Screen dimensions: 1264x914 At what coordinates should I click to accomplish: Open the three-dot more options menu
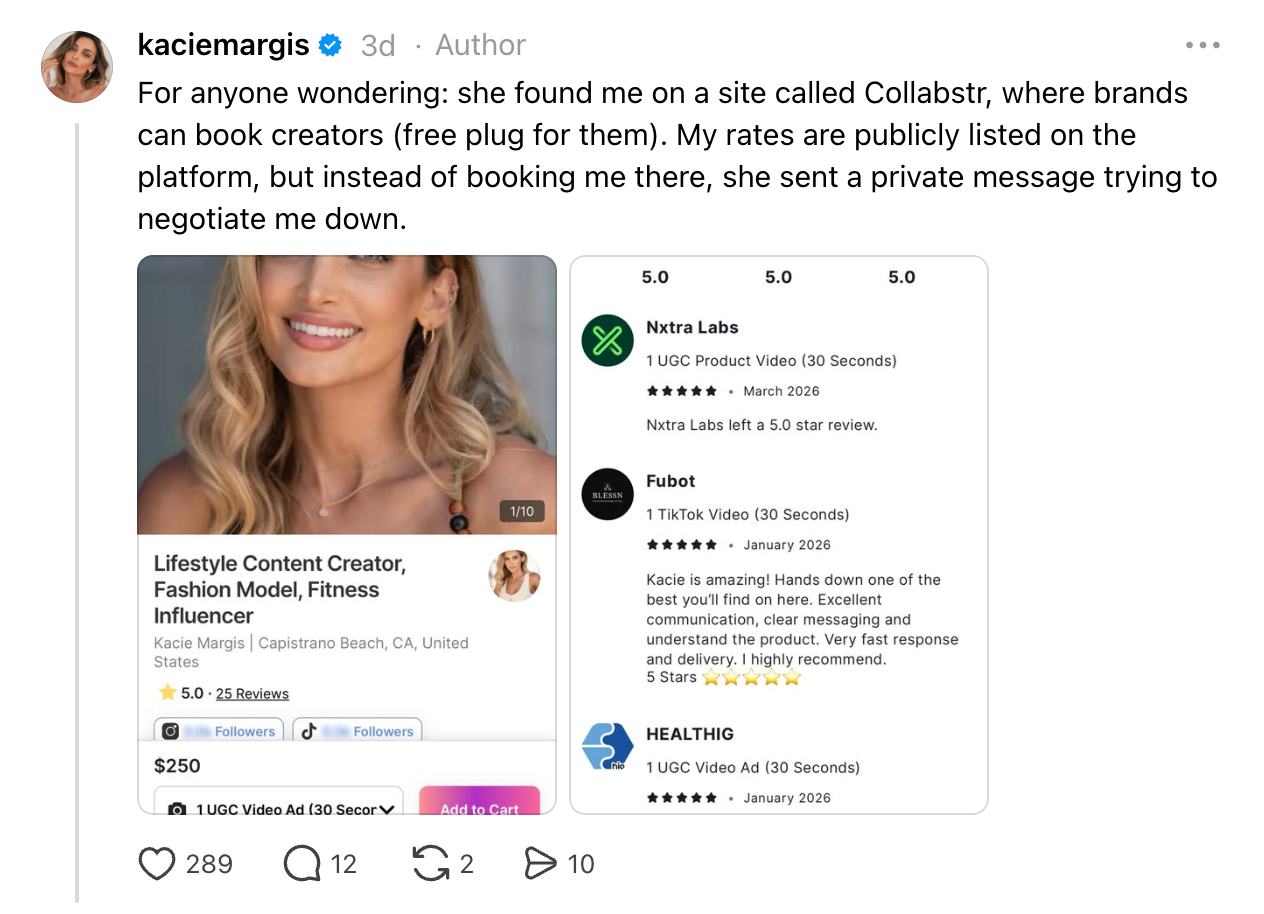[x=1202, y=46]
